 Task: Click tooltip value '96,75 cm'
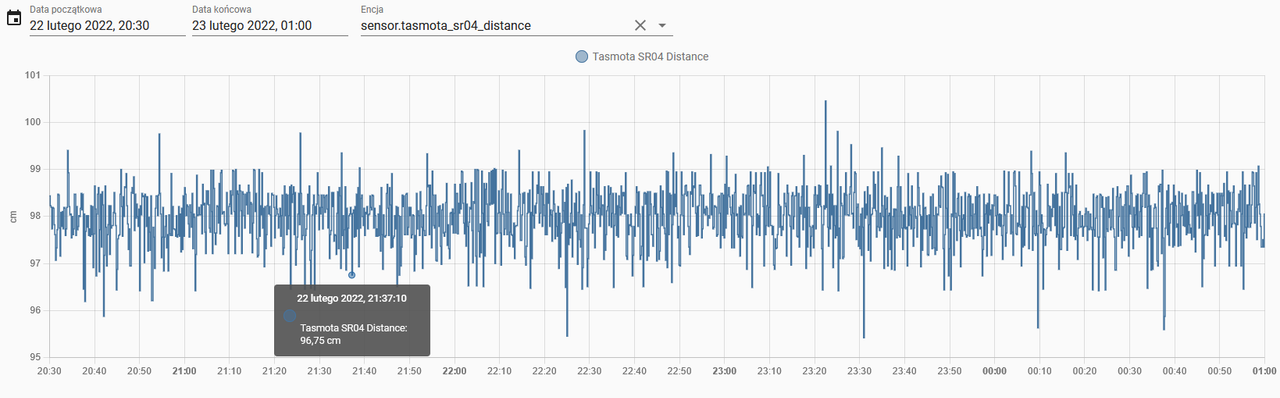click(x=321, y=341)
